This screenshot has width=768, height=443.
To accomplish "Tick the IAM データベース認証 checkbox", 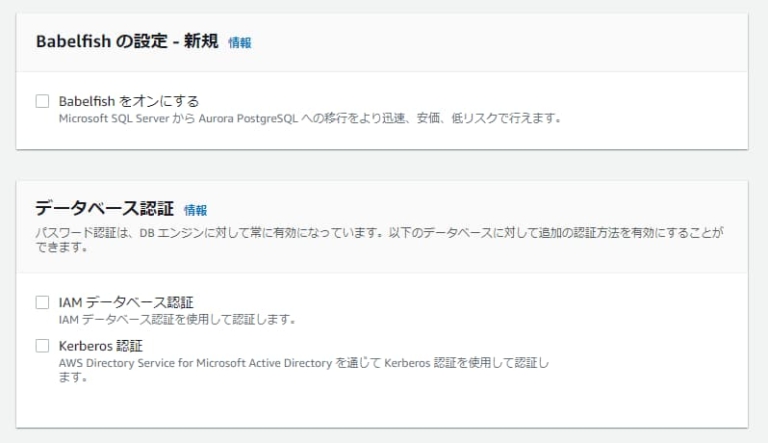I will [x=42, y=302].
